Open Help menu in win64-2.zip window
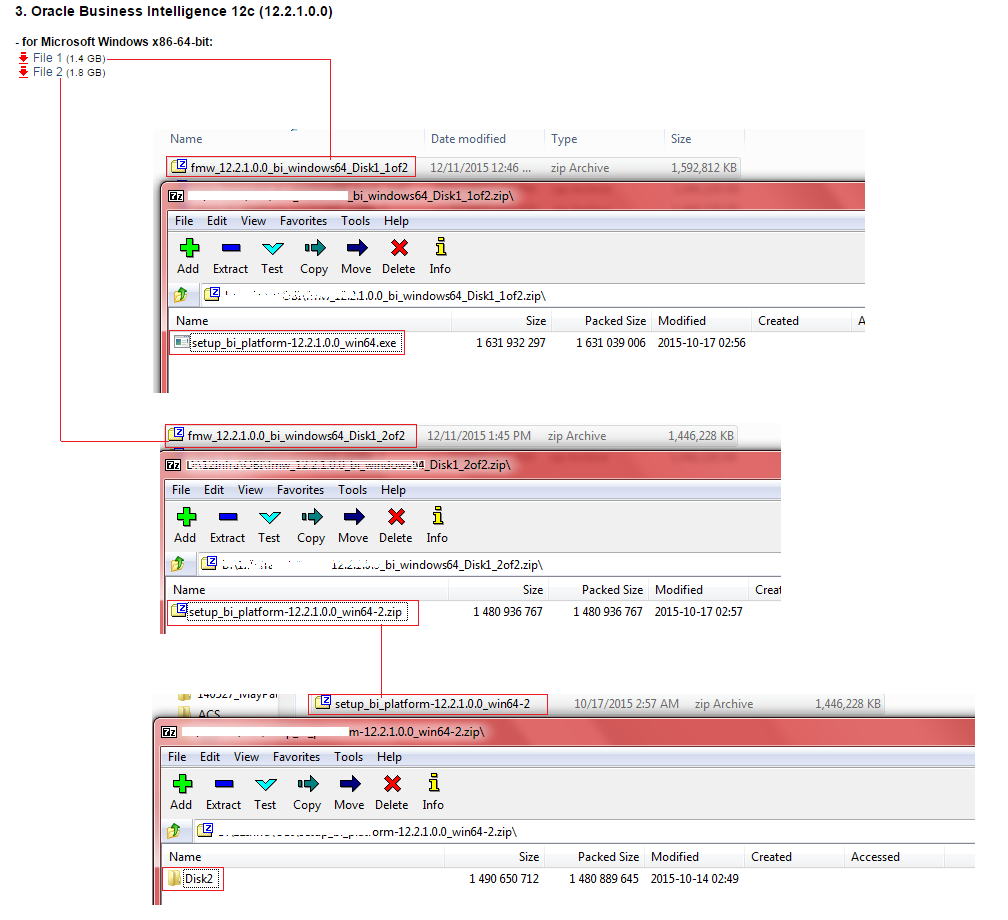This screenshot has width=1008, height=920. [389, 757]
